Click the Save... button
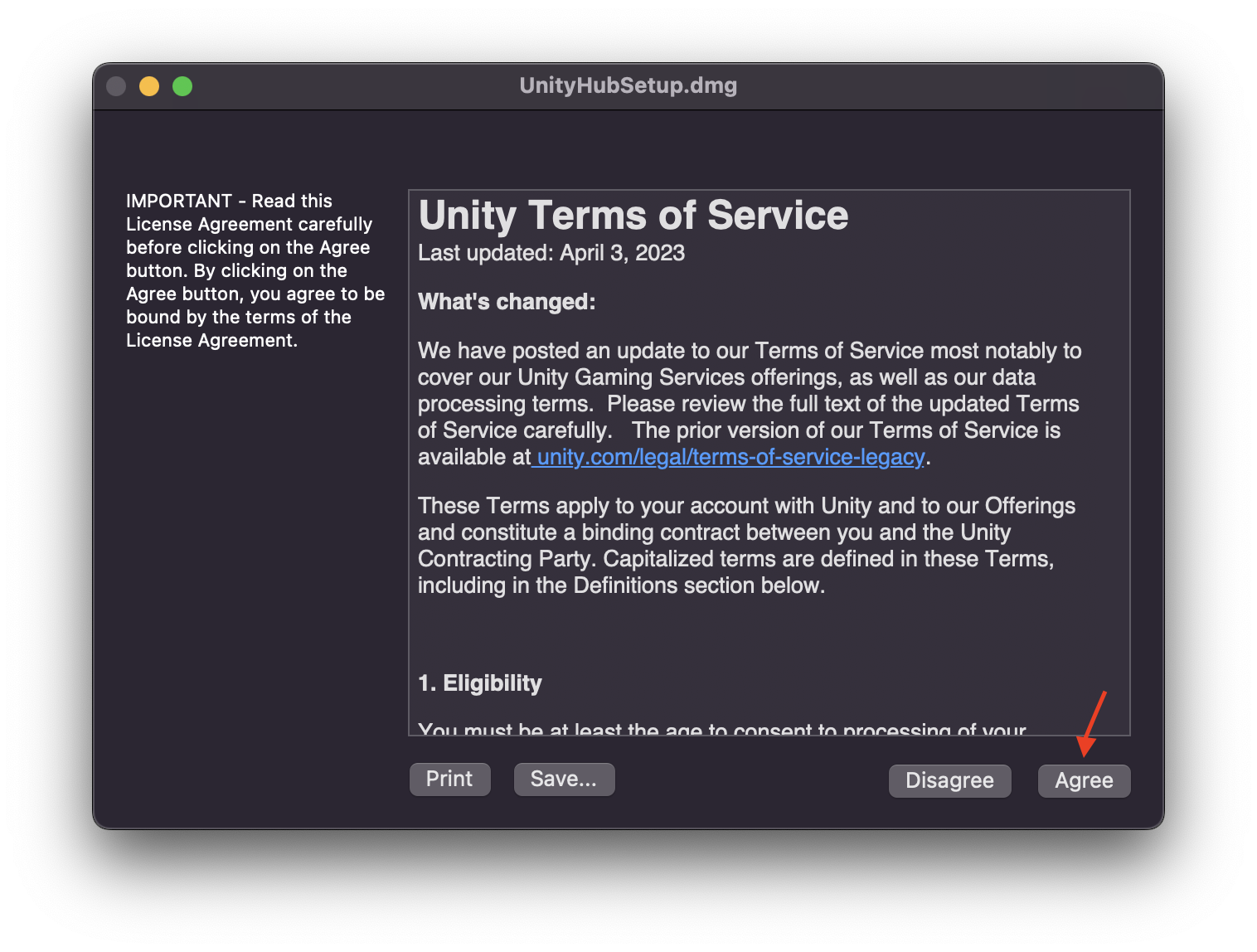The image size is (1257, 952). tap(564, 779)
